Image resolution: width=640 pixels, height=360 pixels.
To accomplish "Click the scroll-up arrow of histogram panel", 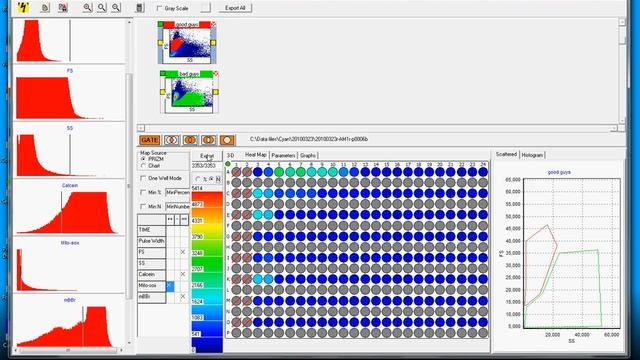I will (x=129, y=22).
